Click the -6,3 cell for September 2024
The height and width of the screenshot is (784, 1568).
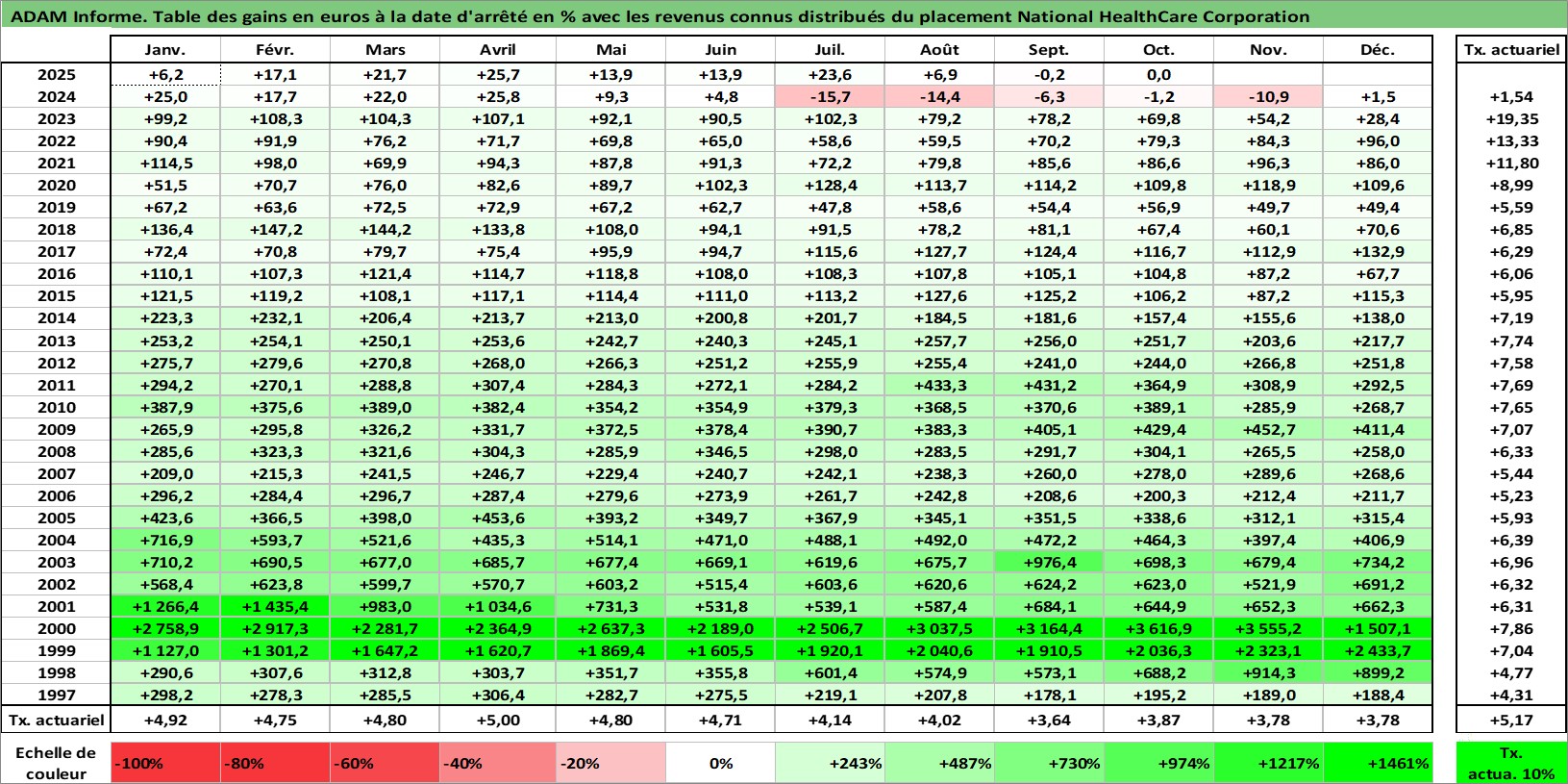[1050, 96]
